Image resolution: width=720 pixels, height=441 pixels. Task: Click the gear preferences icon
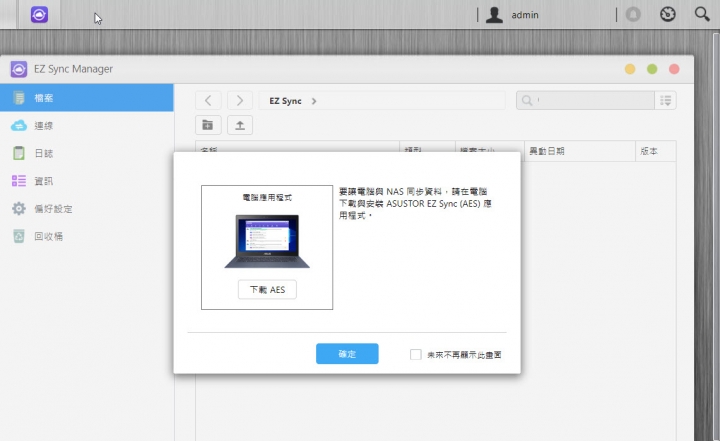19,209
